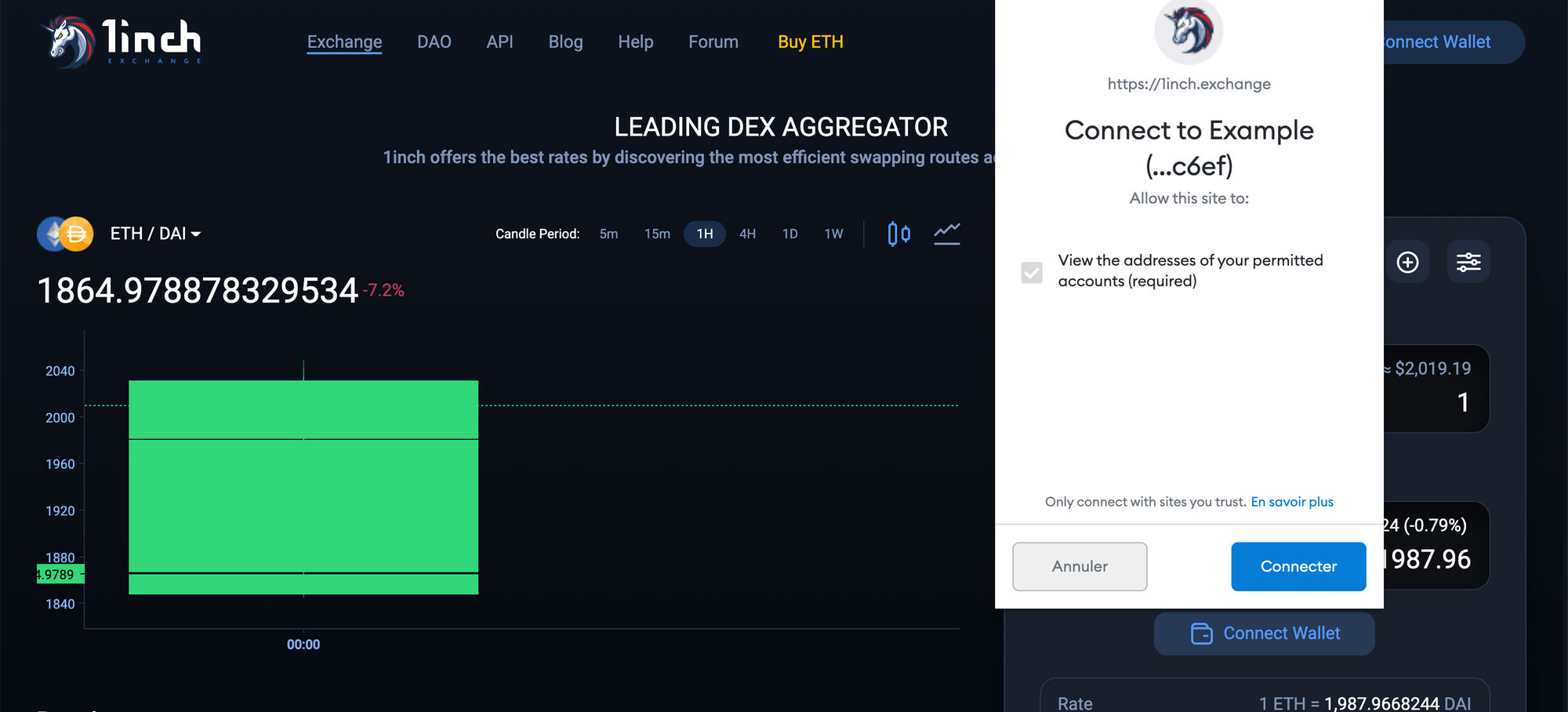Switch to line chart view

(x=947, y=234)
